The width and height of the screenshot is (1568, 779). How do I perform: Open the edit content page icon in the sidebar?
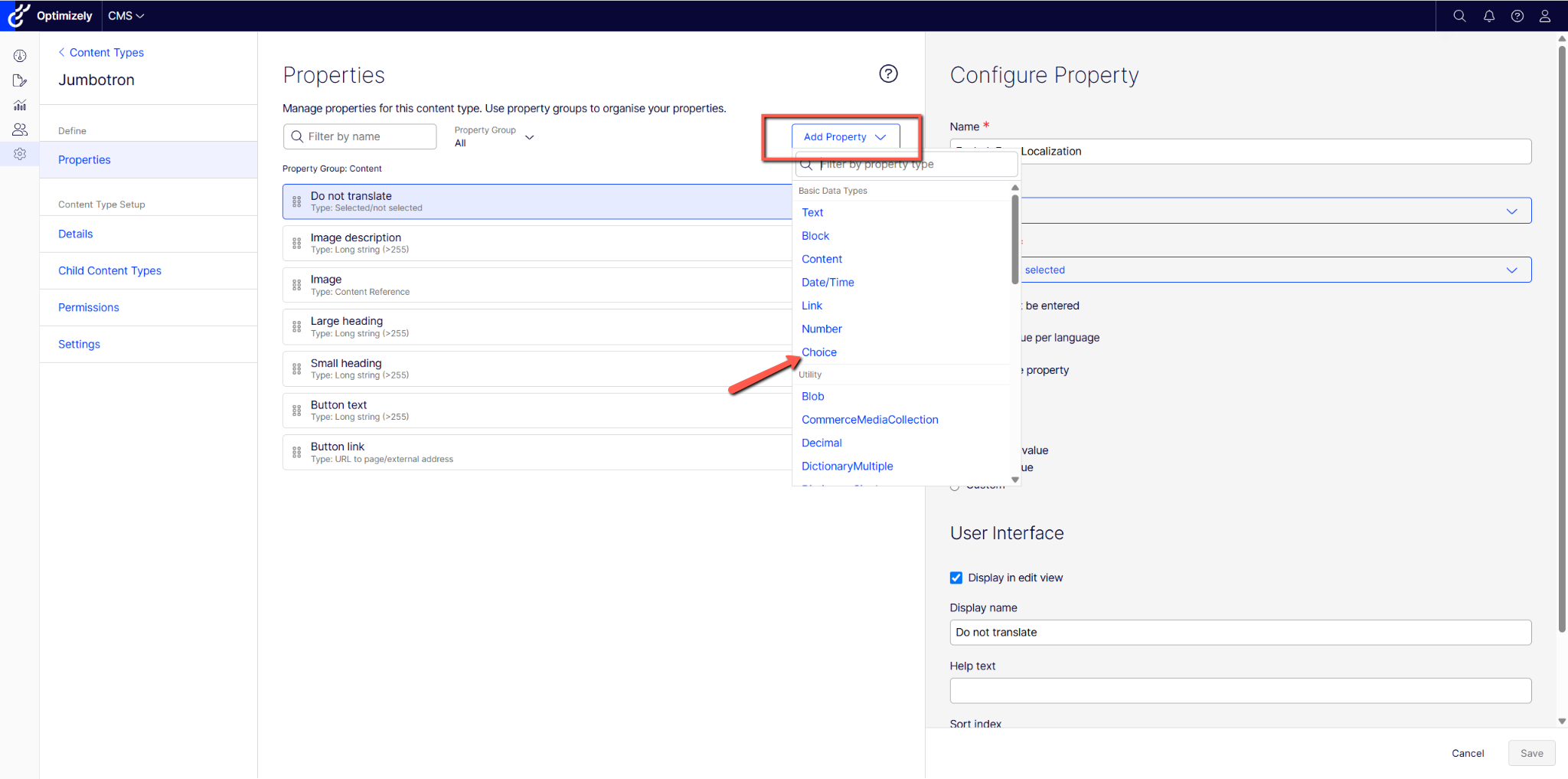click(x=20, y=80)
